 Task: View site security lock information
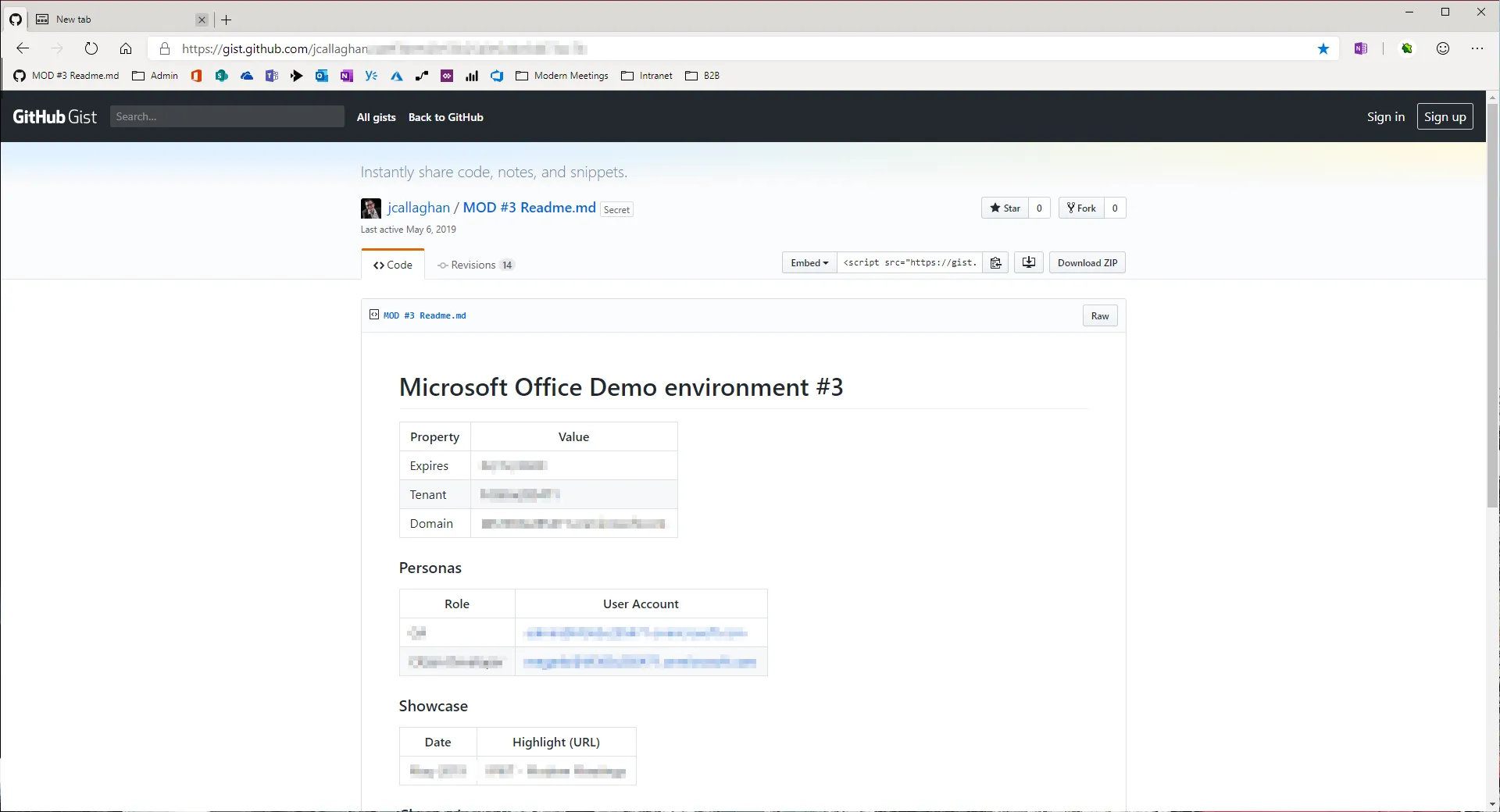point(165,48)
